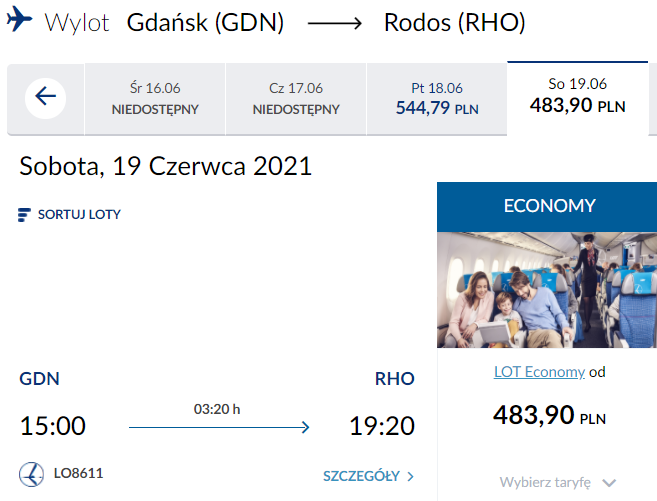Screen dimensions: 657x501
Task: Select the So 19.06 483,90 PLN tab
Action: coord(577,95)
